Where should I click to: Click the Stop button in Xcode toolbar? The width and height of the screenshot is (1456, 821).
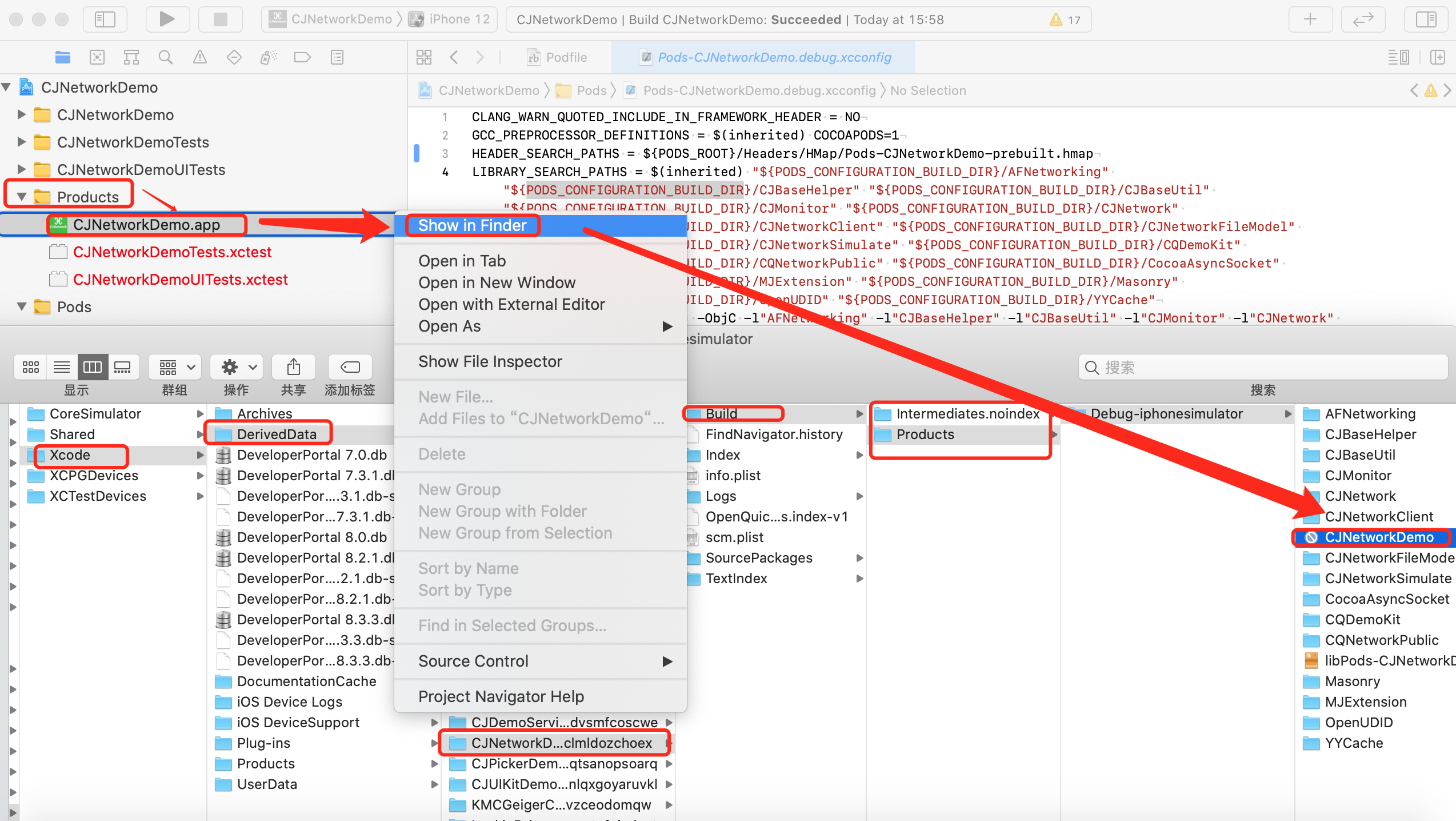tap(220, 19)
